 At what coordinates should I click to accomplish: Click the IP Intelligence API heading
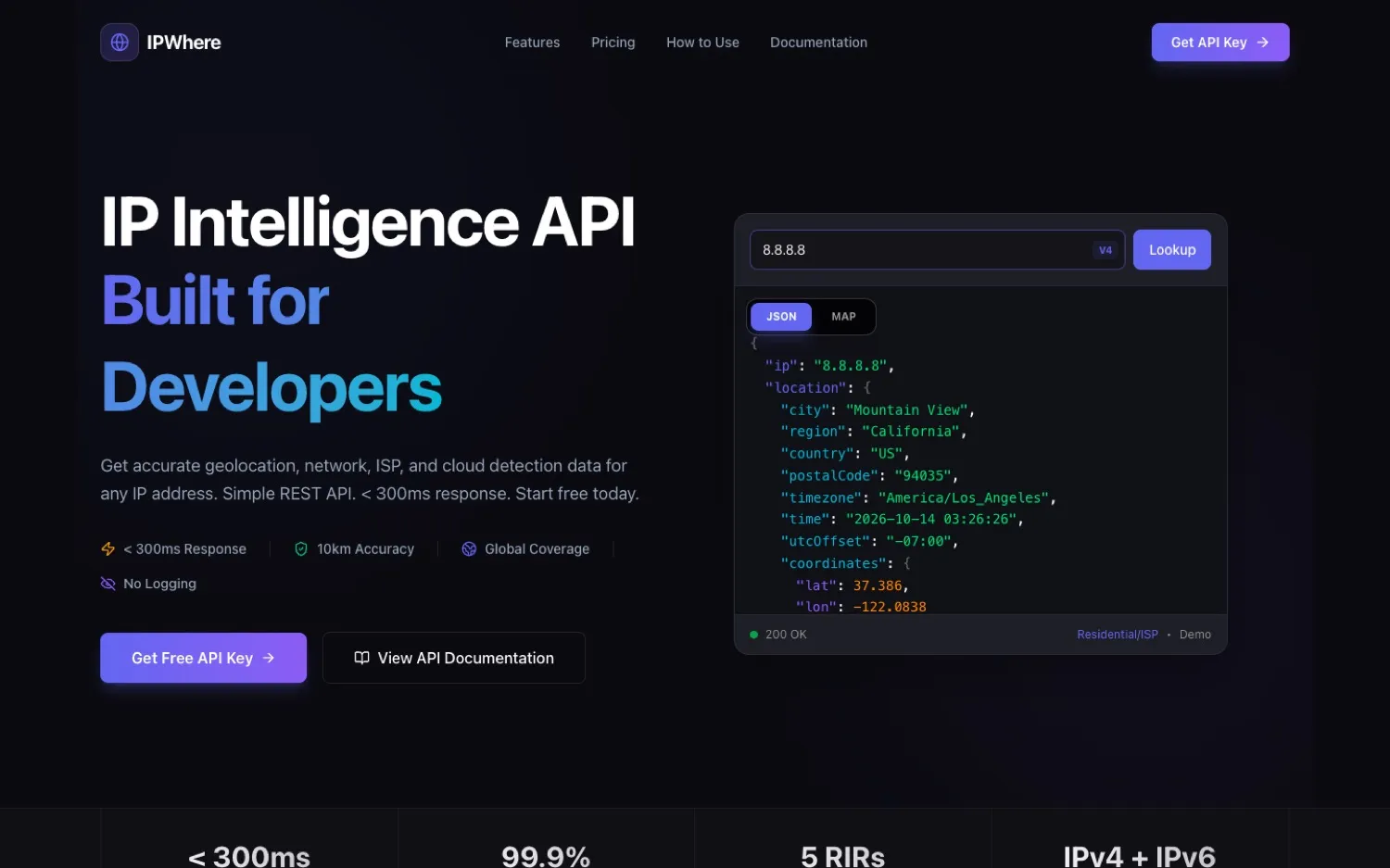tap(368, 222)
